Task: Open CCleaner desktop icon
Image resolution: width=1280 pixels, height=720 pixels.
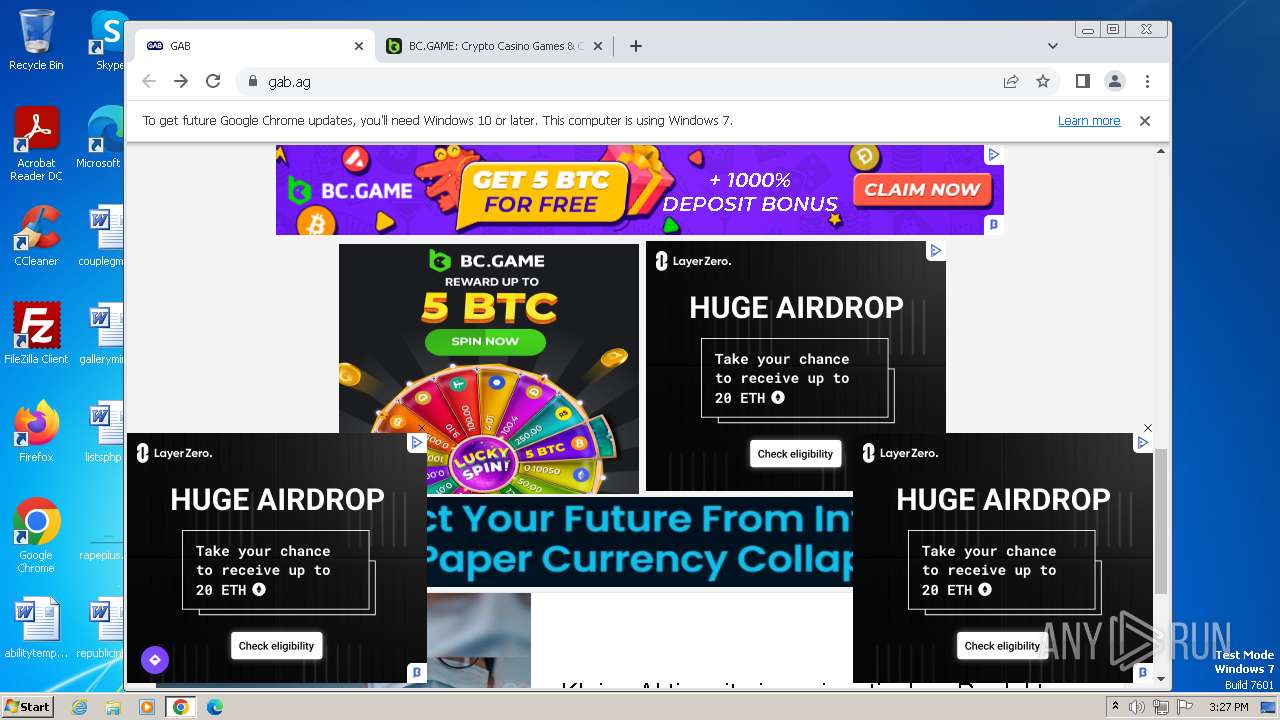Action: point(36,236)
